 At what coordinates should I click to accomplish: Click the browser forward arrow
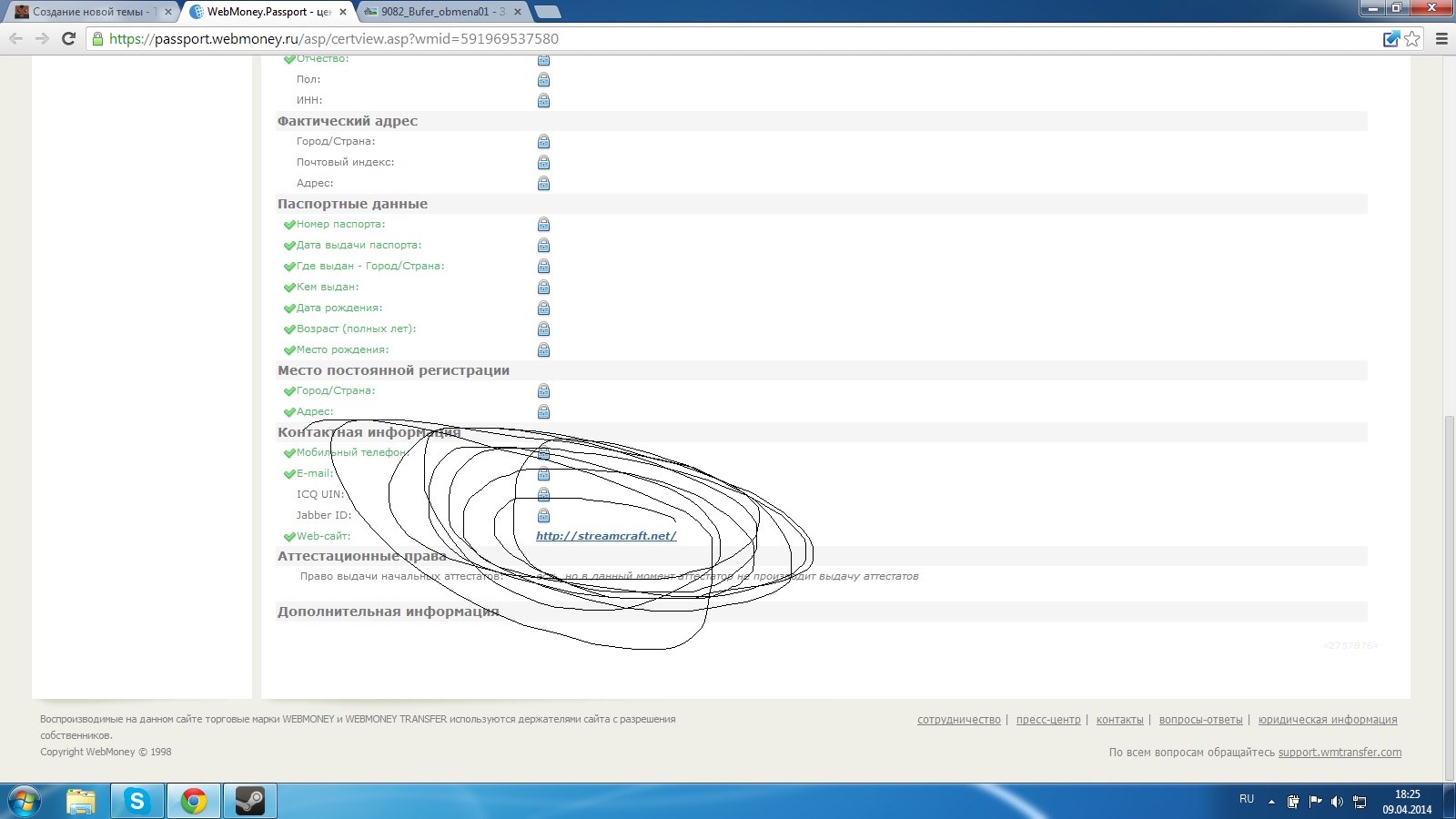pyautogui.click(x=42, y=38)
